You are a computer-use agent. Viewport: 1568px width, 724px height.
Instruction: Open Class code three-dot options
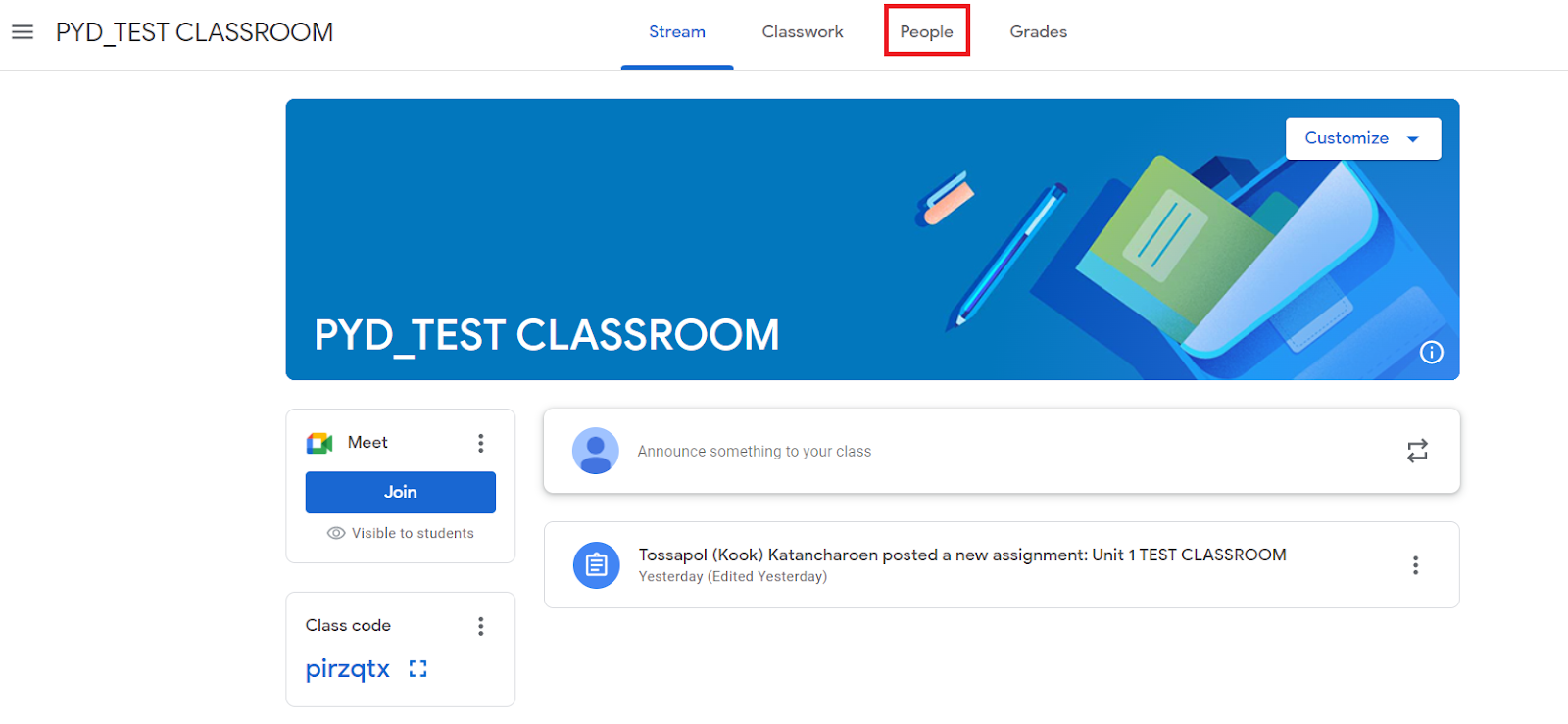click(480, 626)
